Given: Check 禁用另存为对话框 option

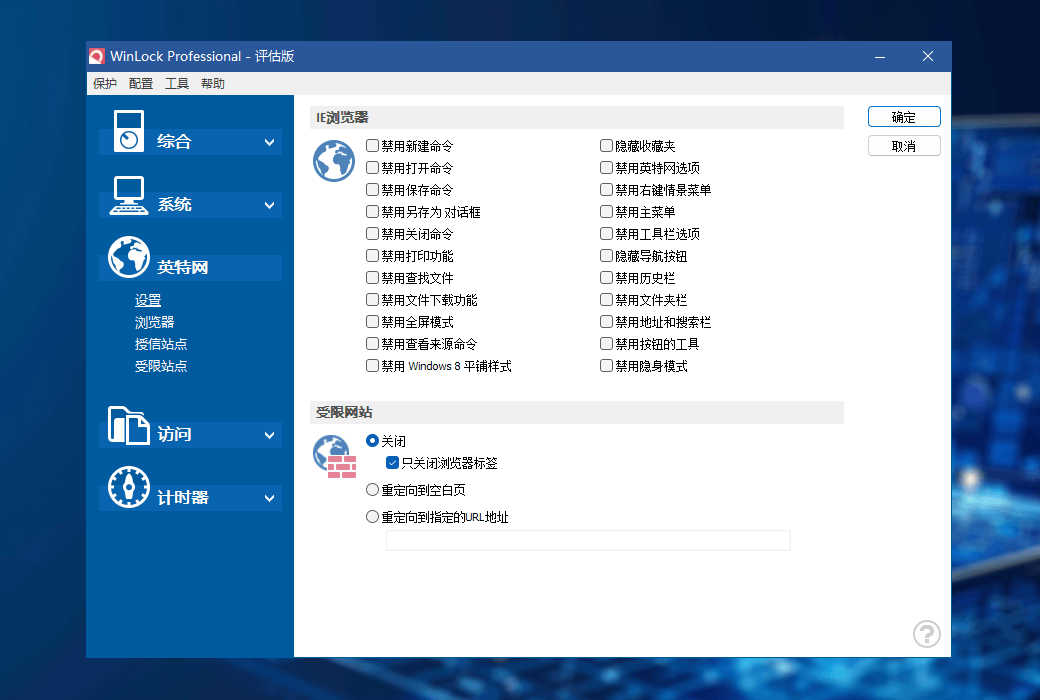Looking at the screenshot, I should (373, 212).
